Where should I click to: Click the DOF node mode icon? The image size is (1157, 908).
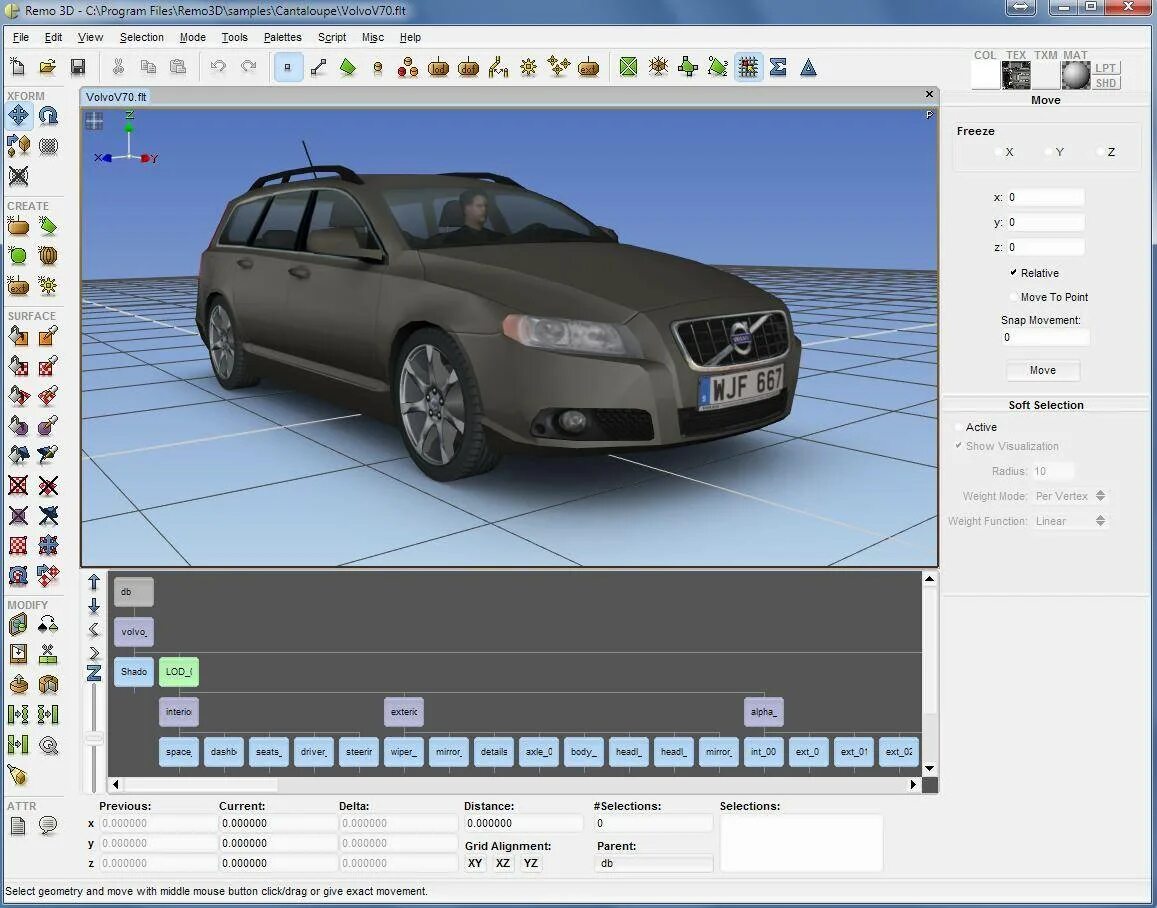click(469, 67)
